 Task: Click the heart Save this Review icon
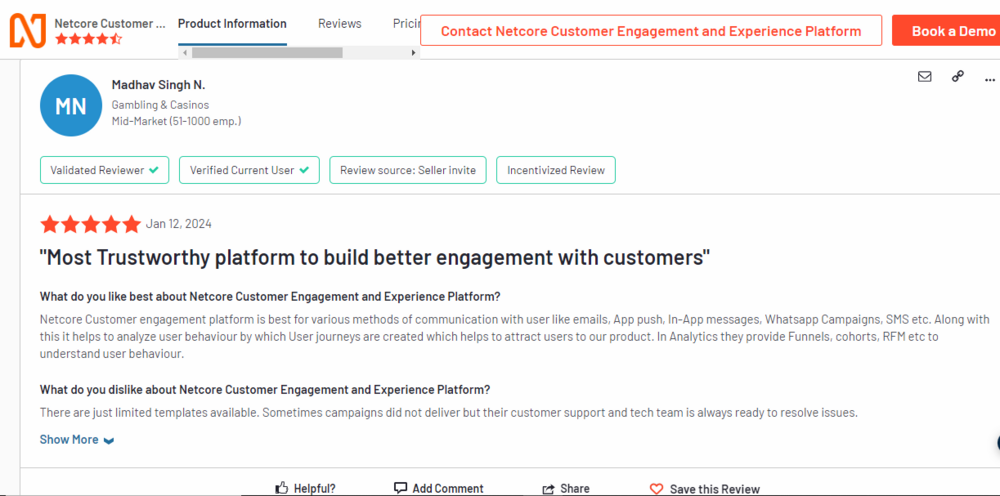656,489
